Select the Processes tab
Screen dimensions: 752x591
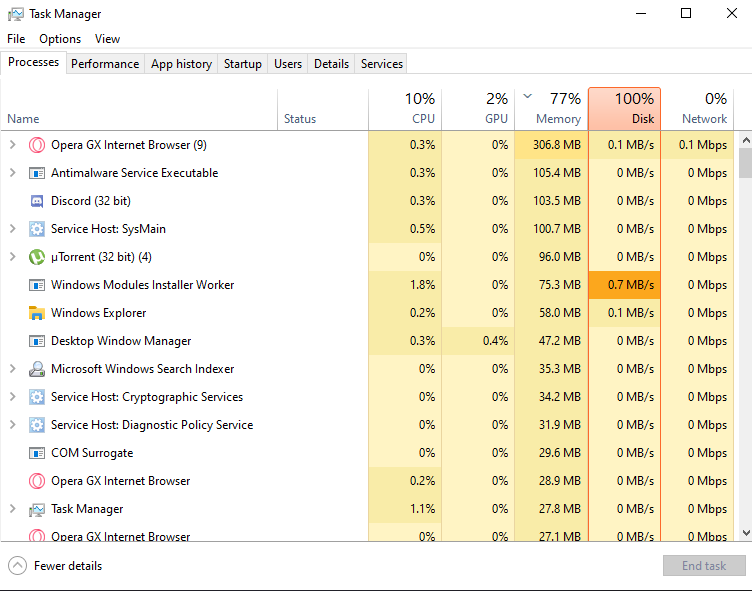[33, 62]
